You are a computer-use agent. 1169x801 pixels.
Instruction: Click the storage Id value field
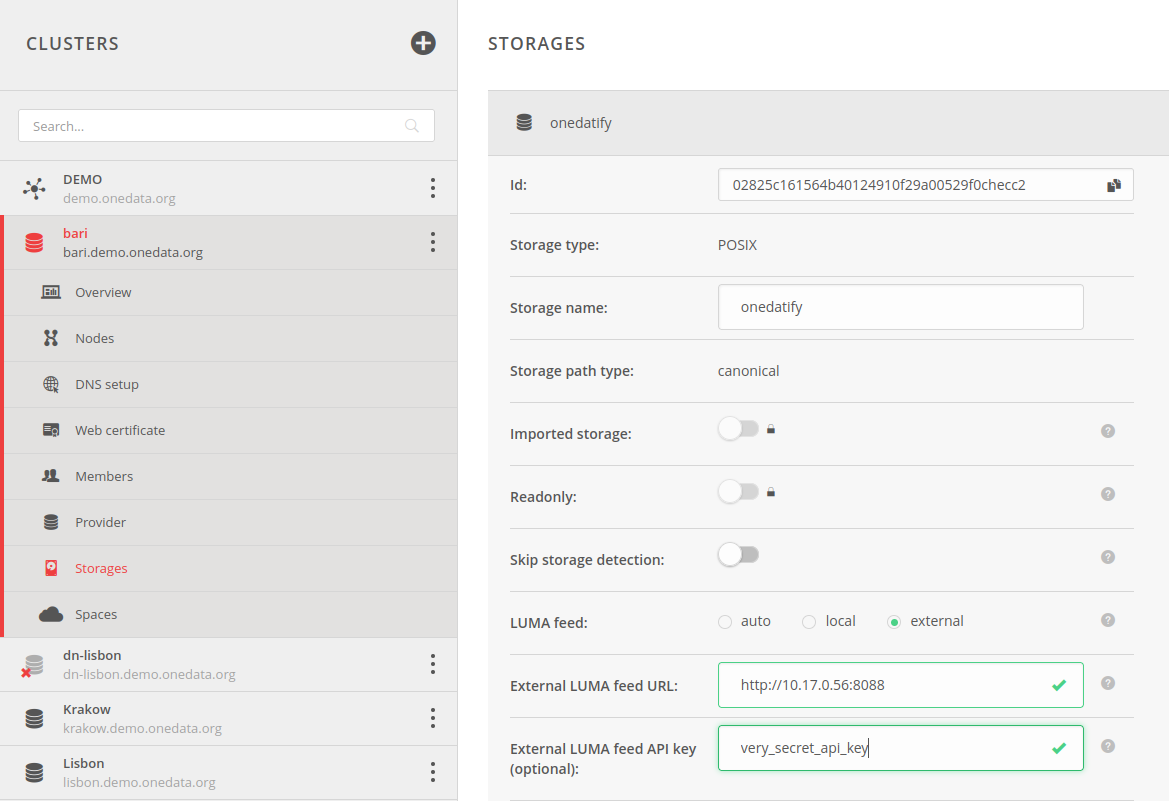(925, 185)
